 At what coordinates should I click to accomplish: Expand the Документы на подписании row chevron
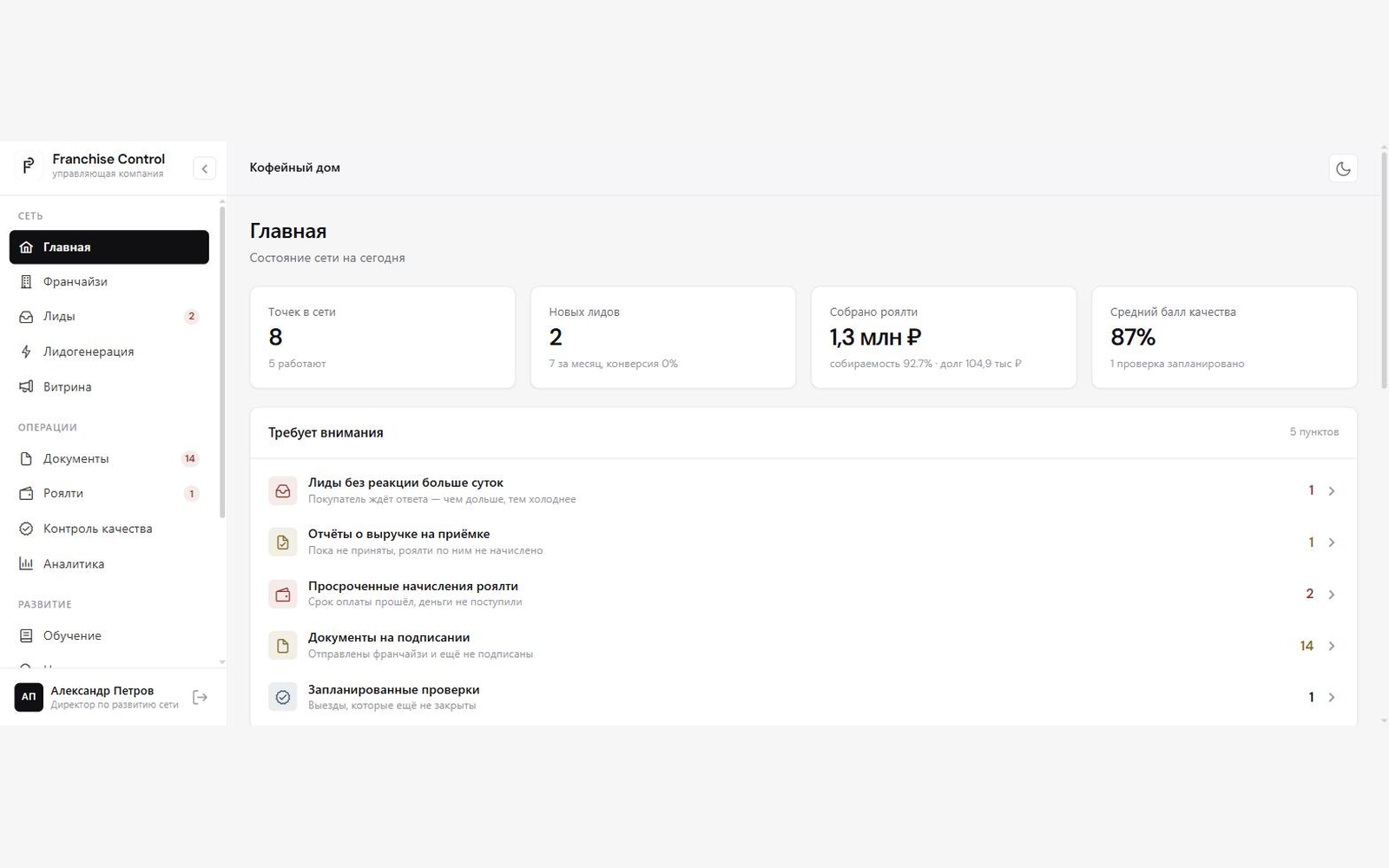tap(1332, 646)
